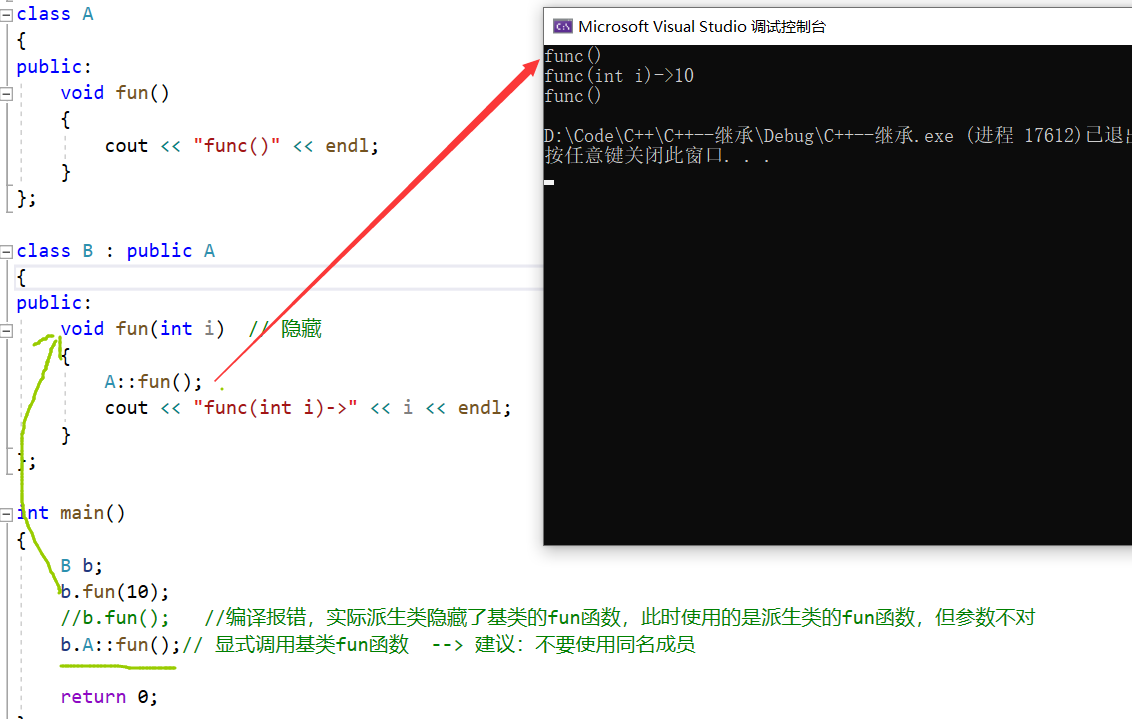Collapse the void fun(int i) block
This screenshot has height=719, width=1132.
pyautogui.click(x=6, y=331)
